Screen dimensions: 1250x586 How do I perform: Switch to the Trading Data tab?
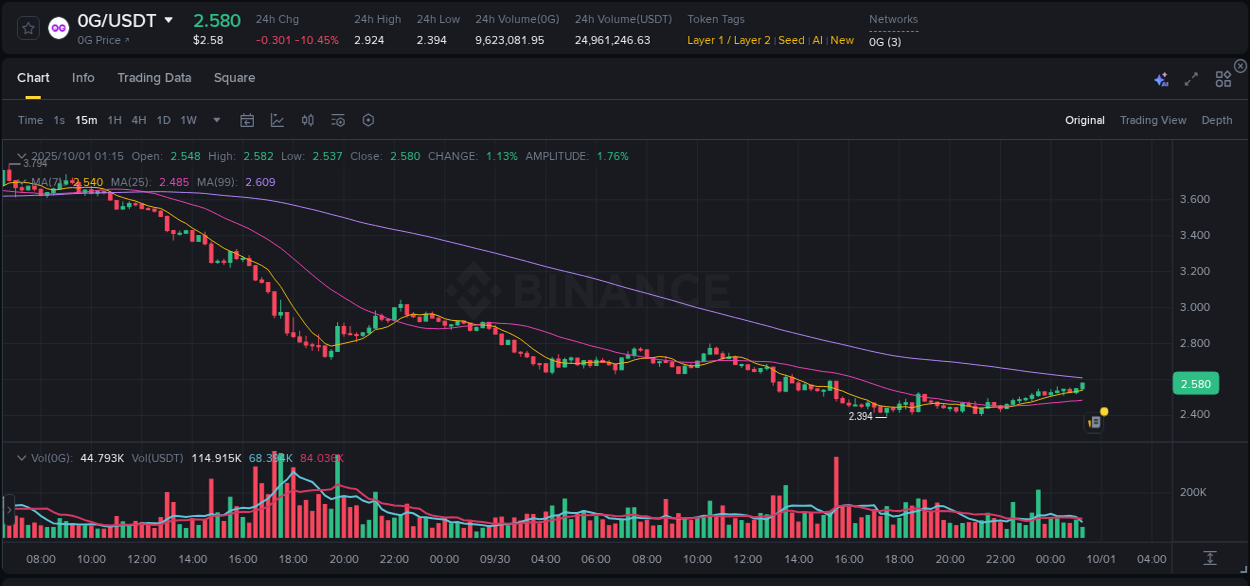click(x=154, y=78)
